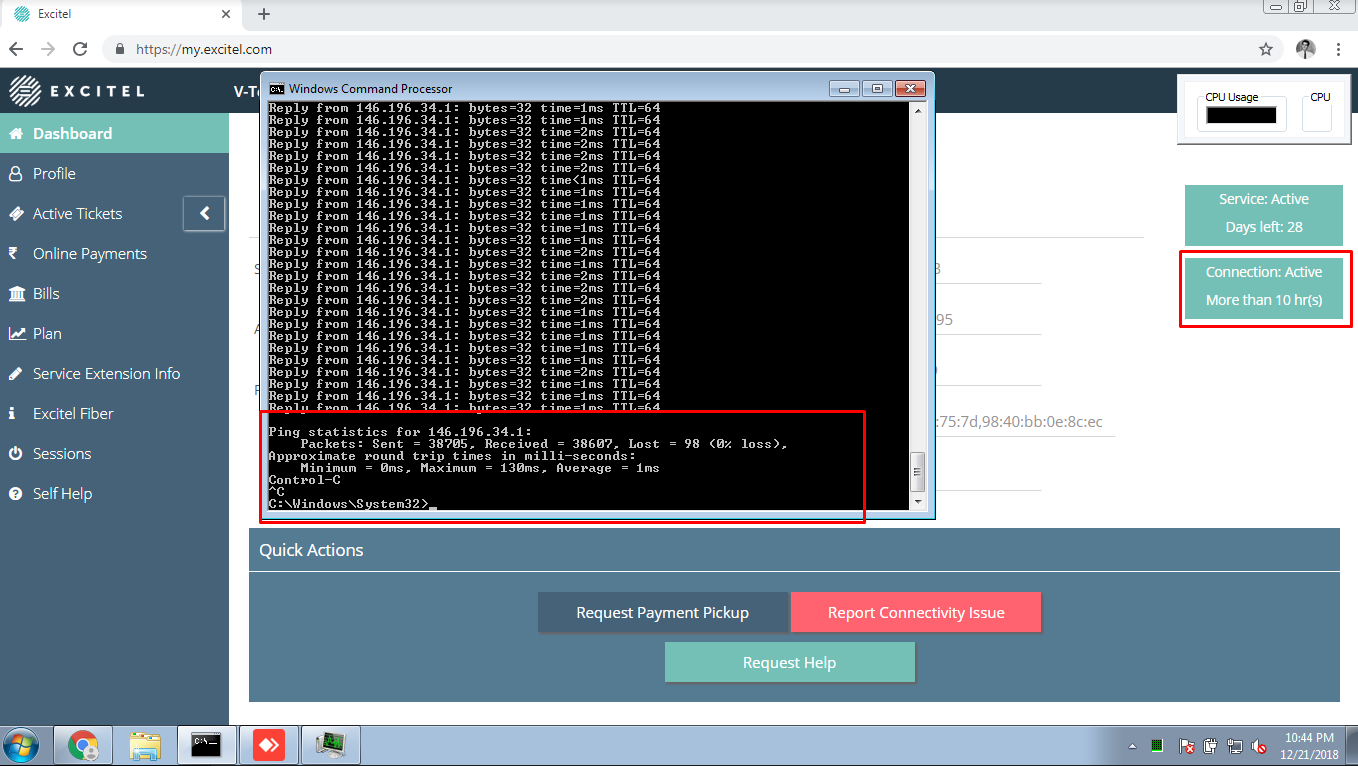Open Service Extension Info pencil icon

[15, 374]
